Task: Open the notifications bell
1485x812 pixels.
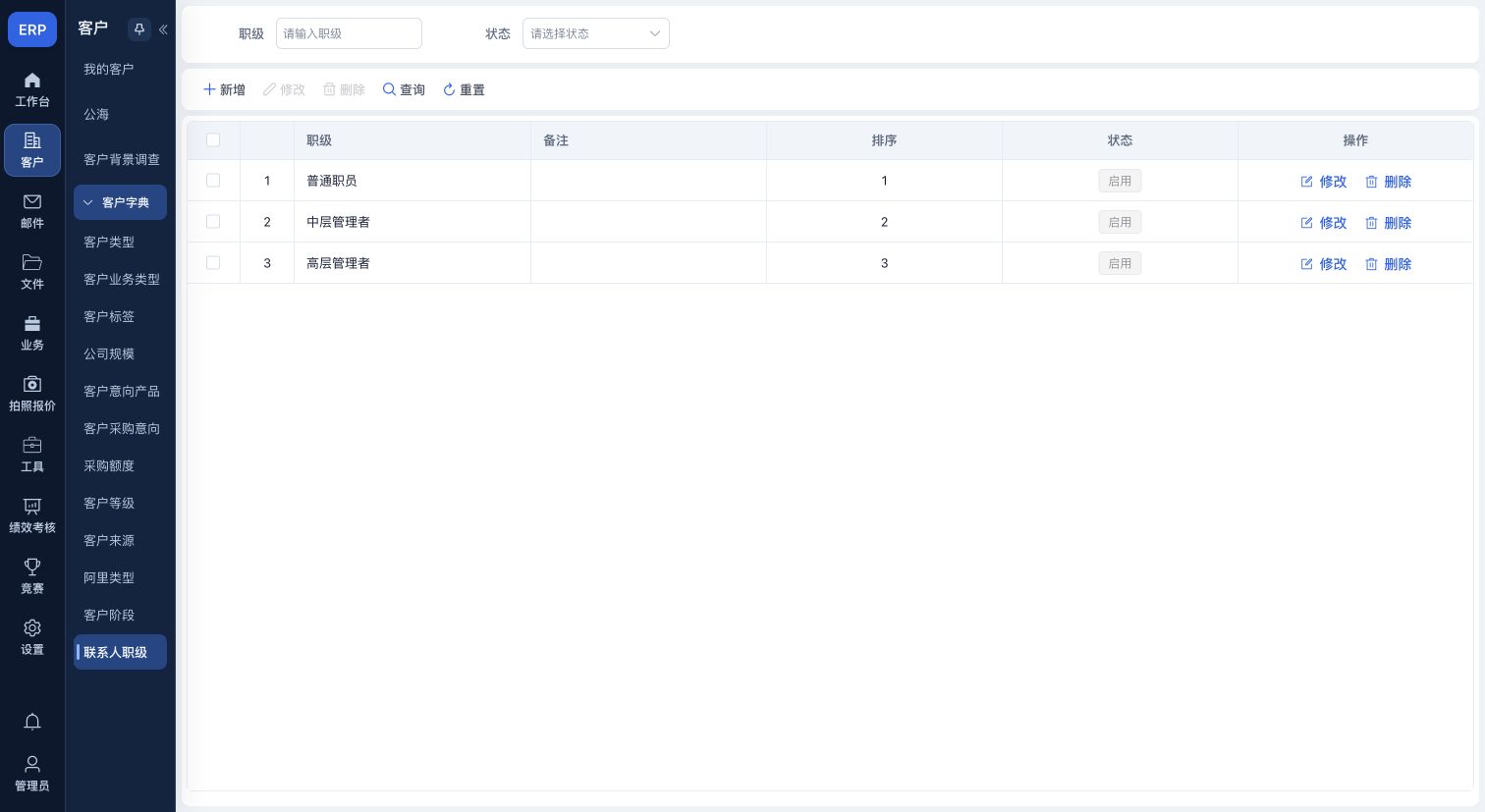Action: click(x=32, y=722)
